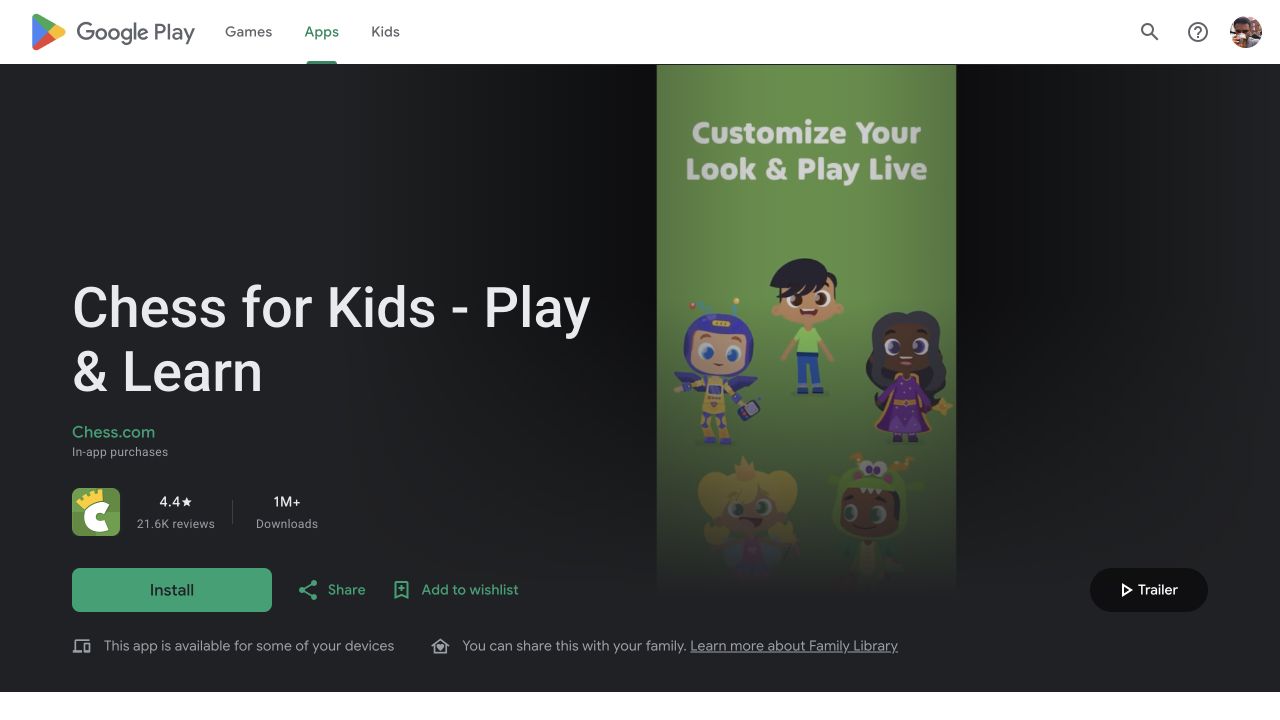This screenshot has height=720, width=1280.
Task: Open the Help center question-mark icon
Action: (x=1198, y=32)
